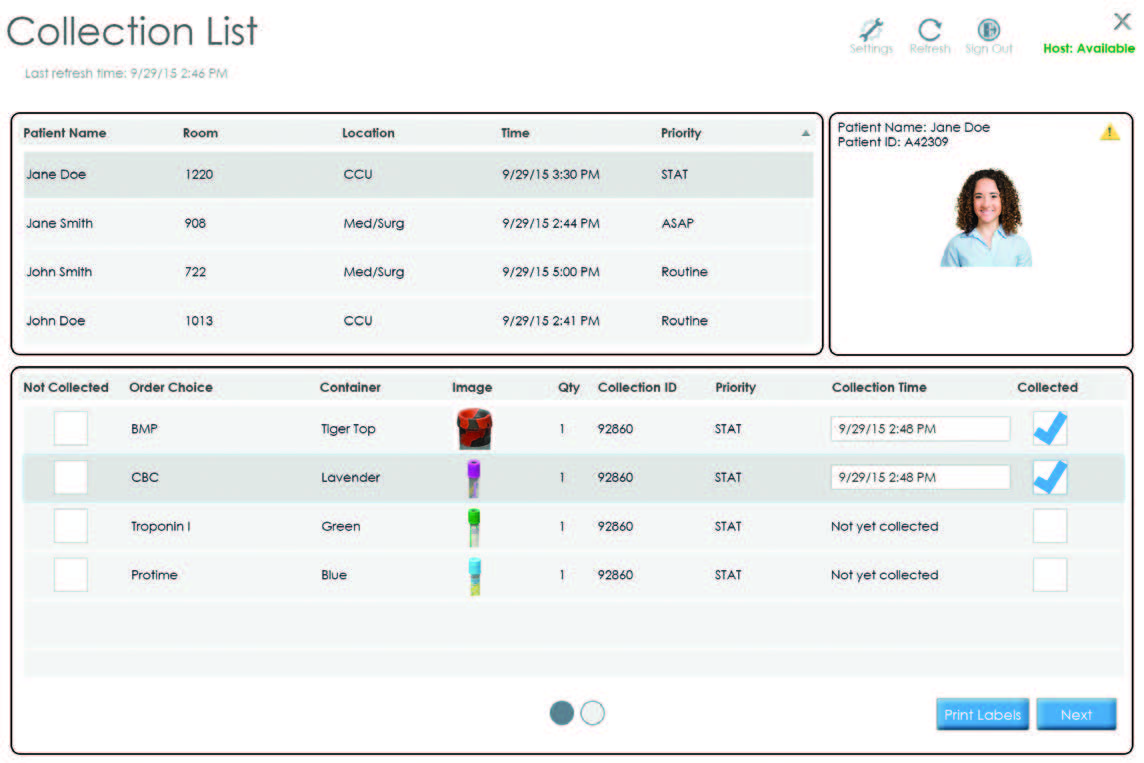Click the warning triangle on Jane Doe's panel
The width and height of the screenshot is (1144, 763).
click(1110, 131)
